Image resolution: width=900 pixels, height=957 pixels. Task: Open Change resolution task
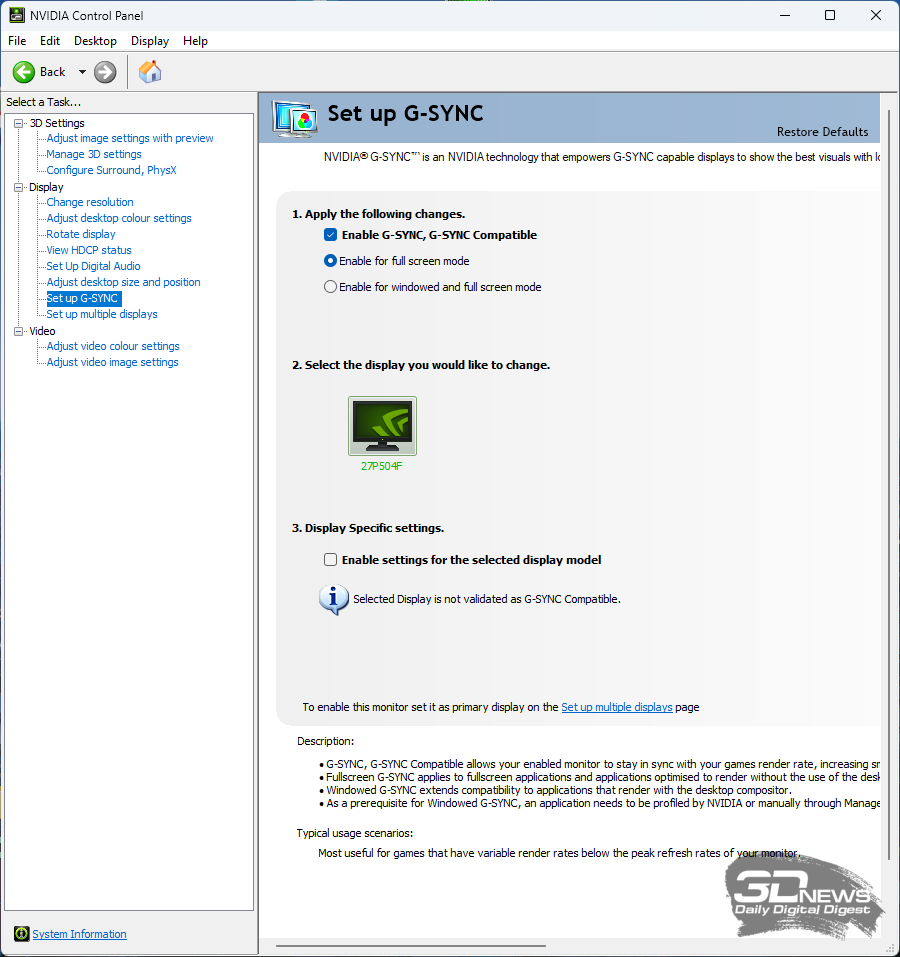(90, 202)
